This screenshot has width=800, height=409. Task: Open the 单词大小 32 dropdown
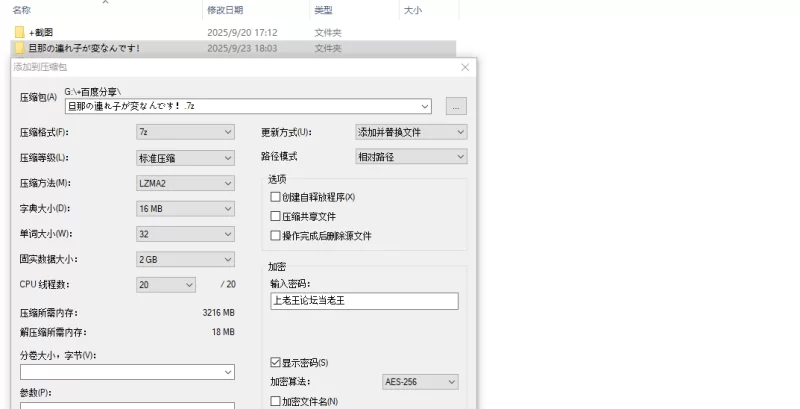point(185,234)
